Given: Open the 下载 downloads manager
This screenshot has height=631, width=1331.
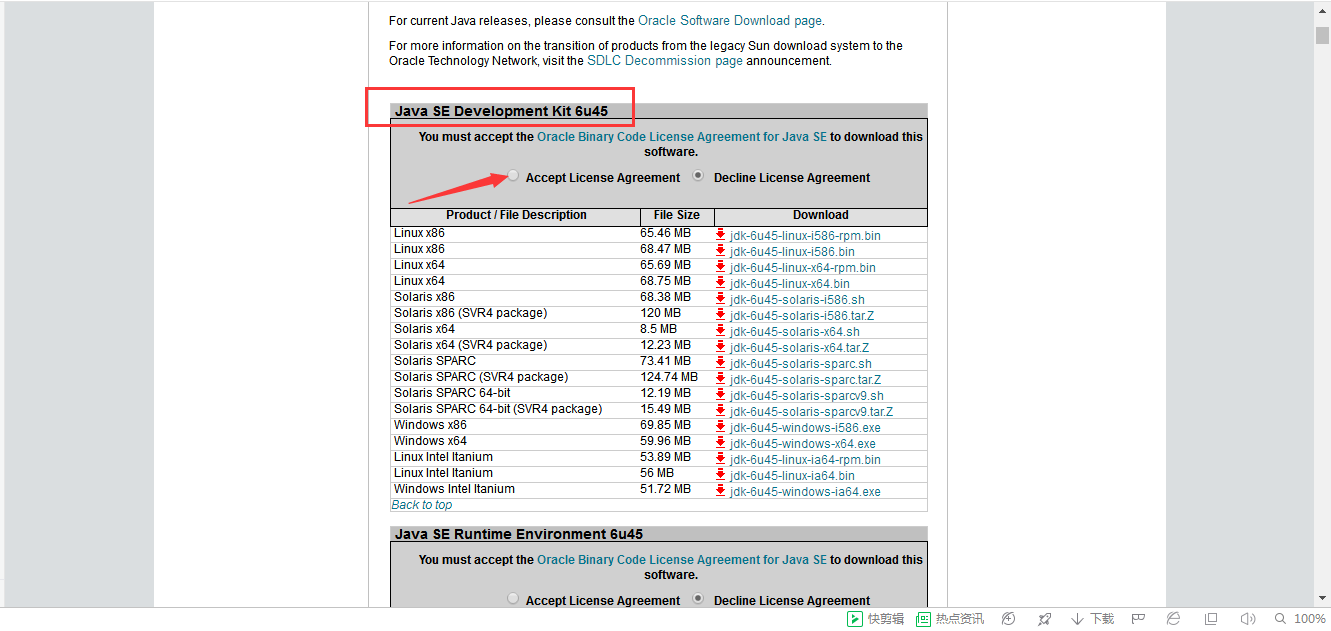Looking at the screenshot, I should 1092,619.
